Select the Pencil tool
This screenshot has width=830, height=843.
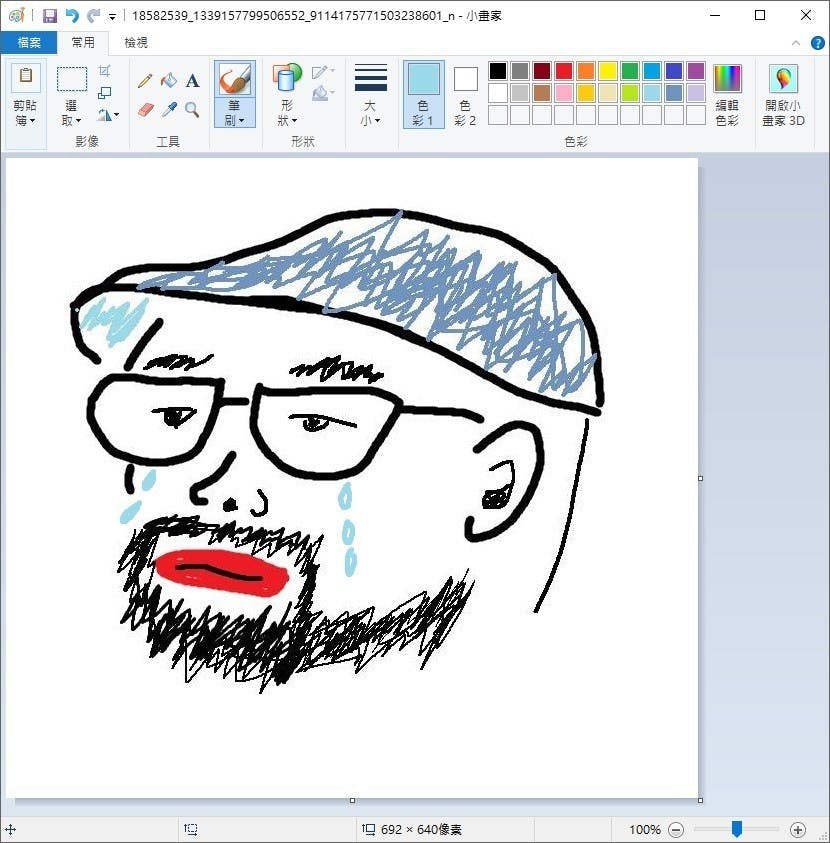(x=145, y=81)
